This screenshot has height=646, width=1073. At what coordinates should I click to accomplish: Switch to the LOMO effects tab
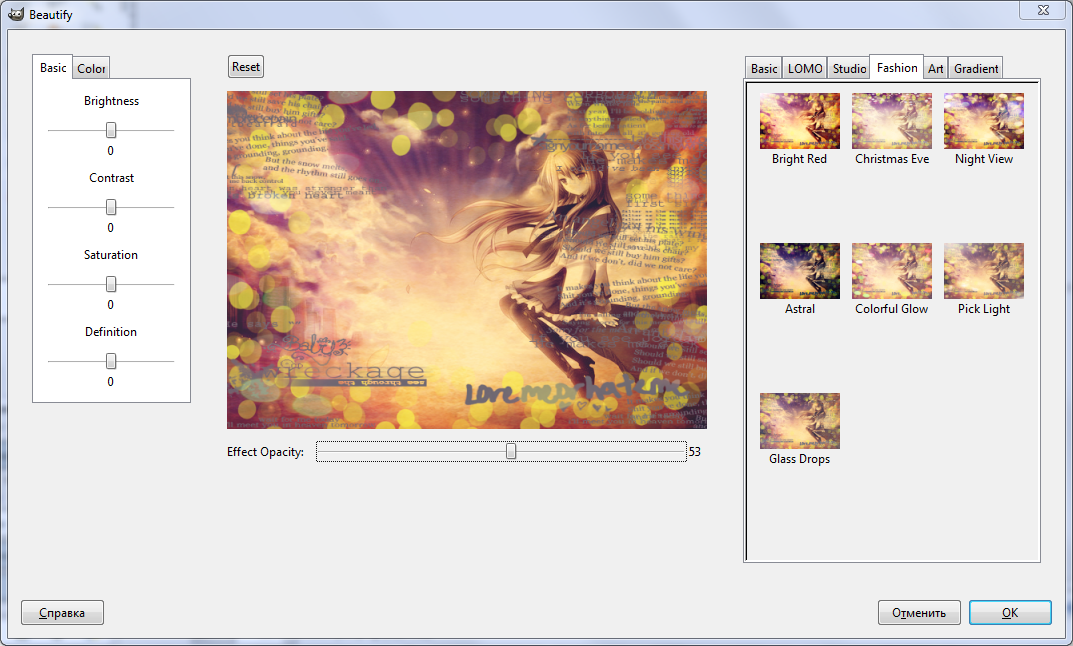tap(805, 68)
